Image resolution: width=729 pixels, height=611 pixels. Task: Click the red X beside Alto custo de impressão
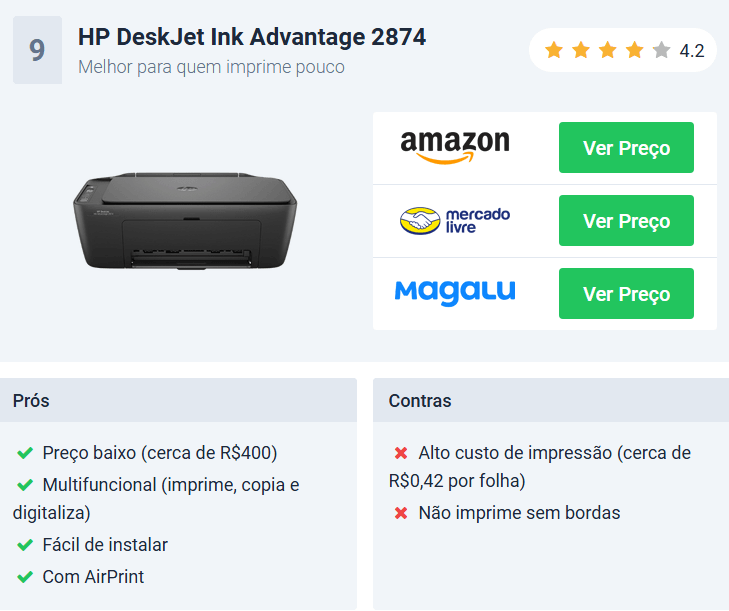tap(401, 452)
